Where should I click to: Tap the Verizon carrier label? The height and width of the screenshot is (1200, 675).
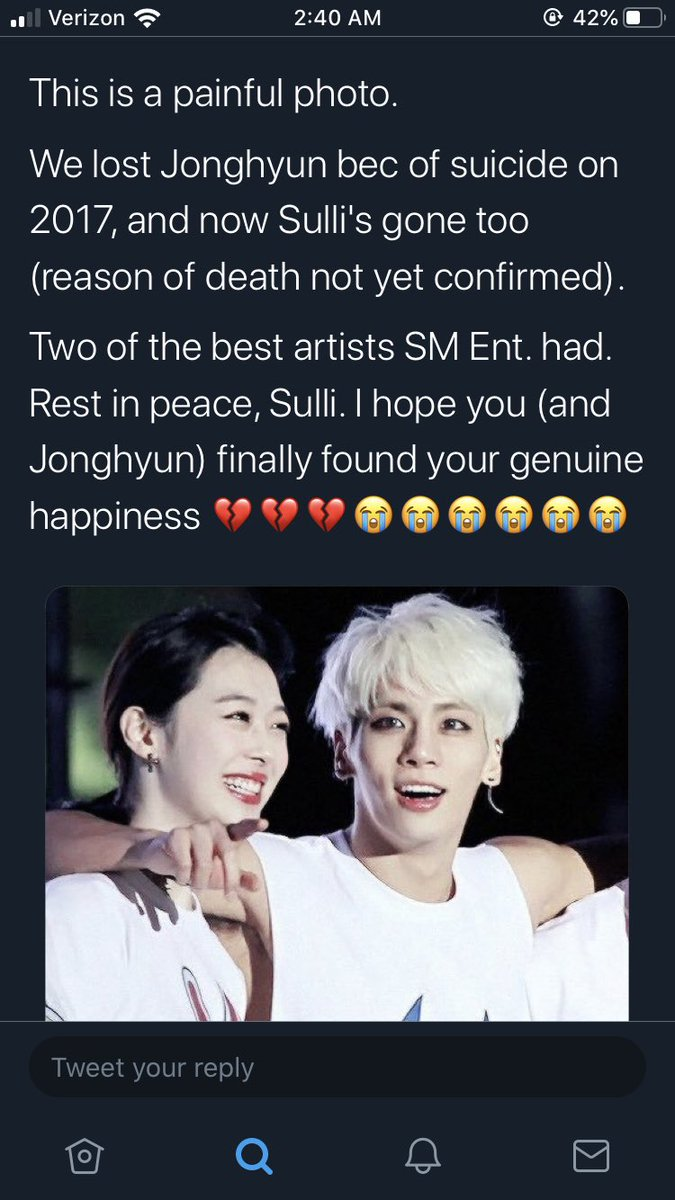[85, 17]
